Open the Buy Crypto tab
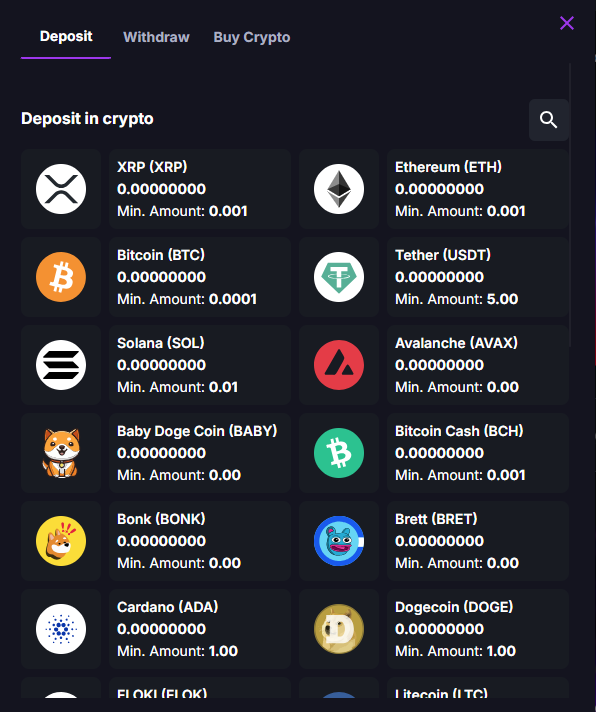 coord(251,37)
